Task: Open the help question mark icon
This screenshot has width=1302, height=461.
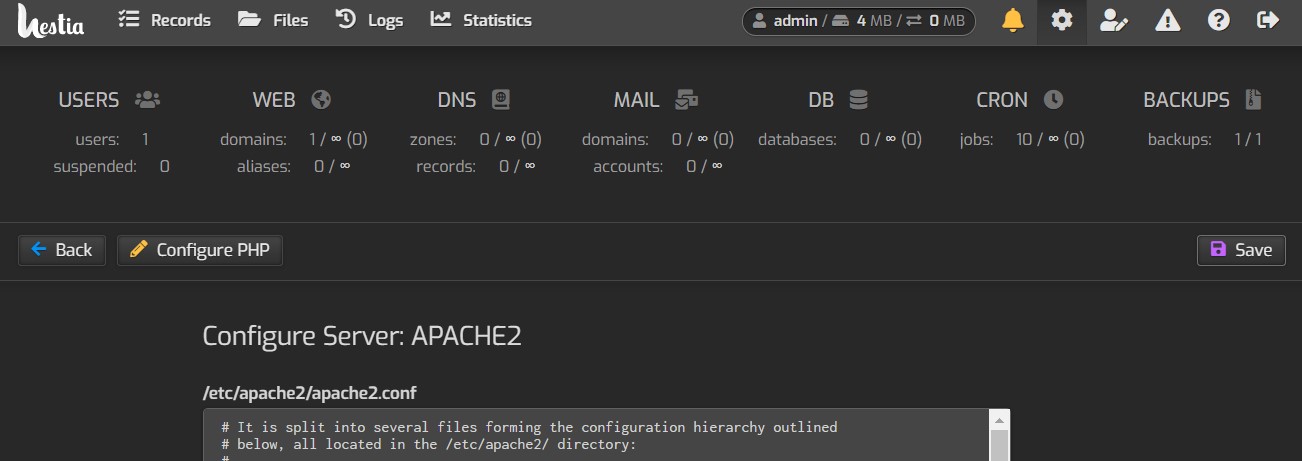Action: (x=1218, y=20)
